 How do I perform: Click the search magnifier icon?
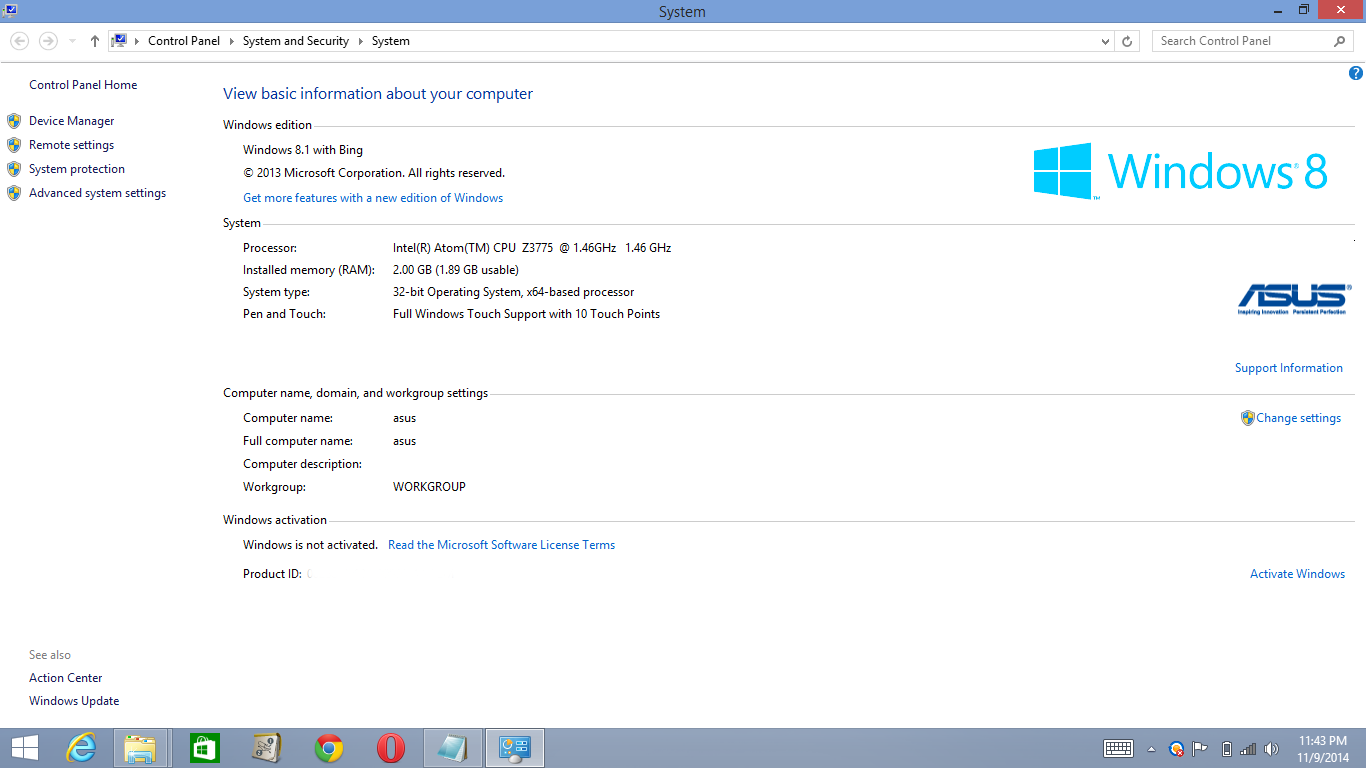[x=1340, y=41]
